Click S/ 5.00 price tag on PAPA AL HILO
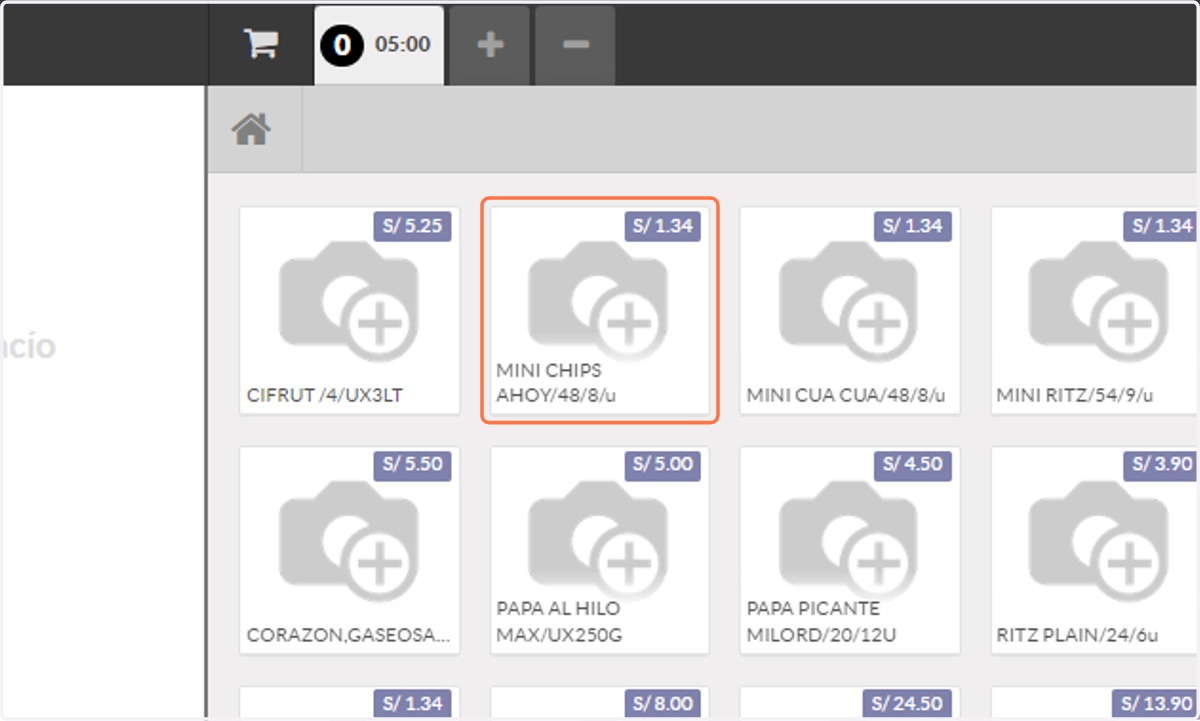 pyautogui.click(x=663, y=465)
